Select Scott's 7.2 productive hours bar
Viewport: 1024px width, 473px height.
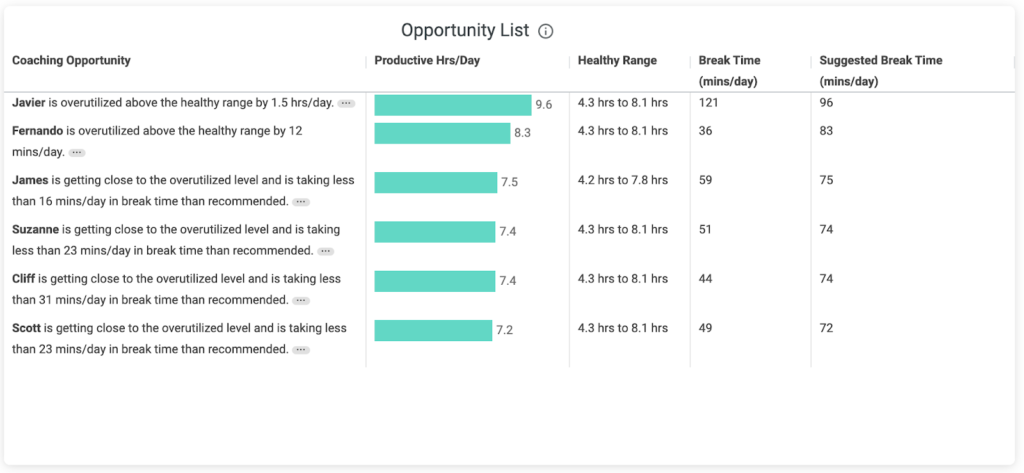[x=433, y=330]
